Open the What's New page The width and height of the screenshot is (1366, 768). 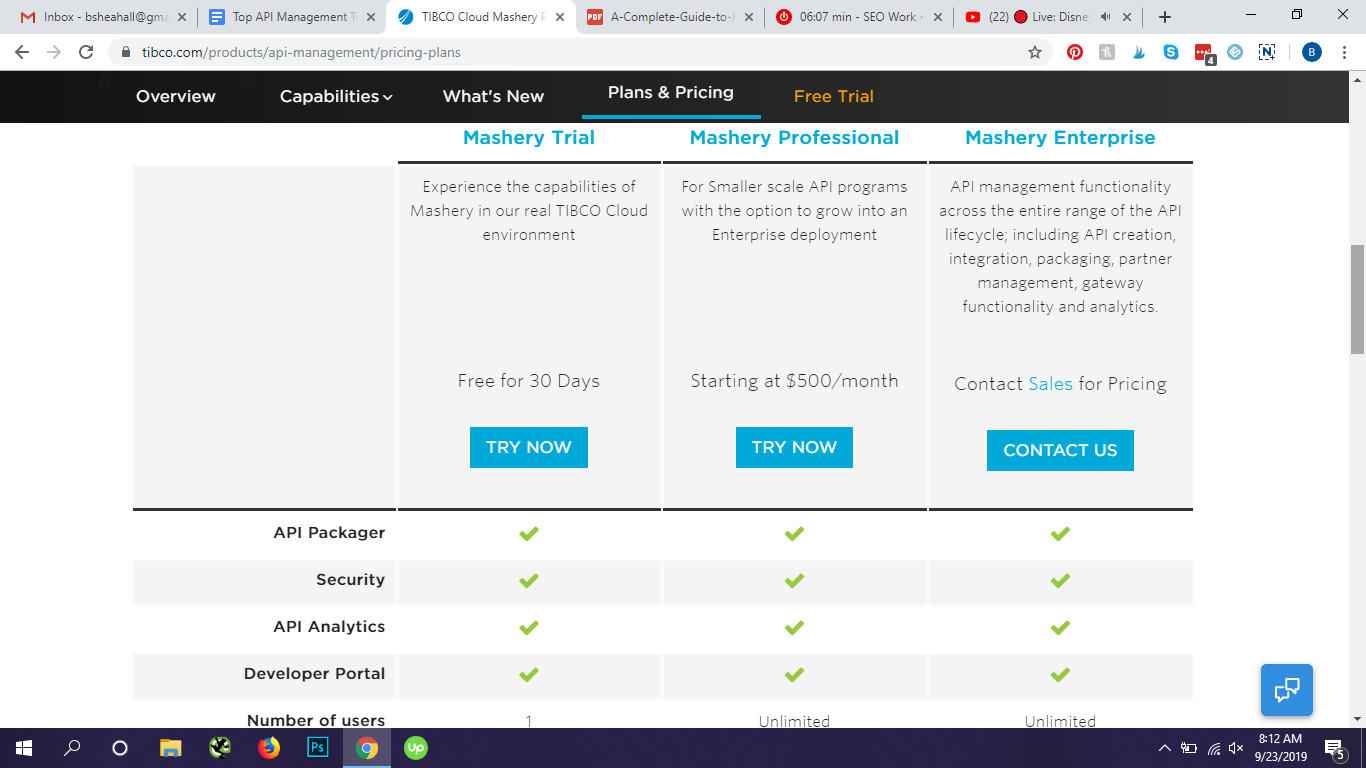493,96
